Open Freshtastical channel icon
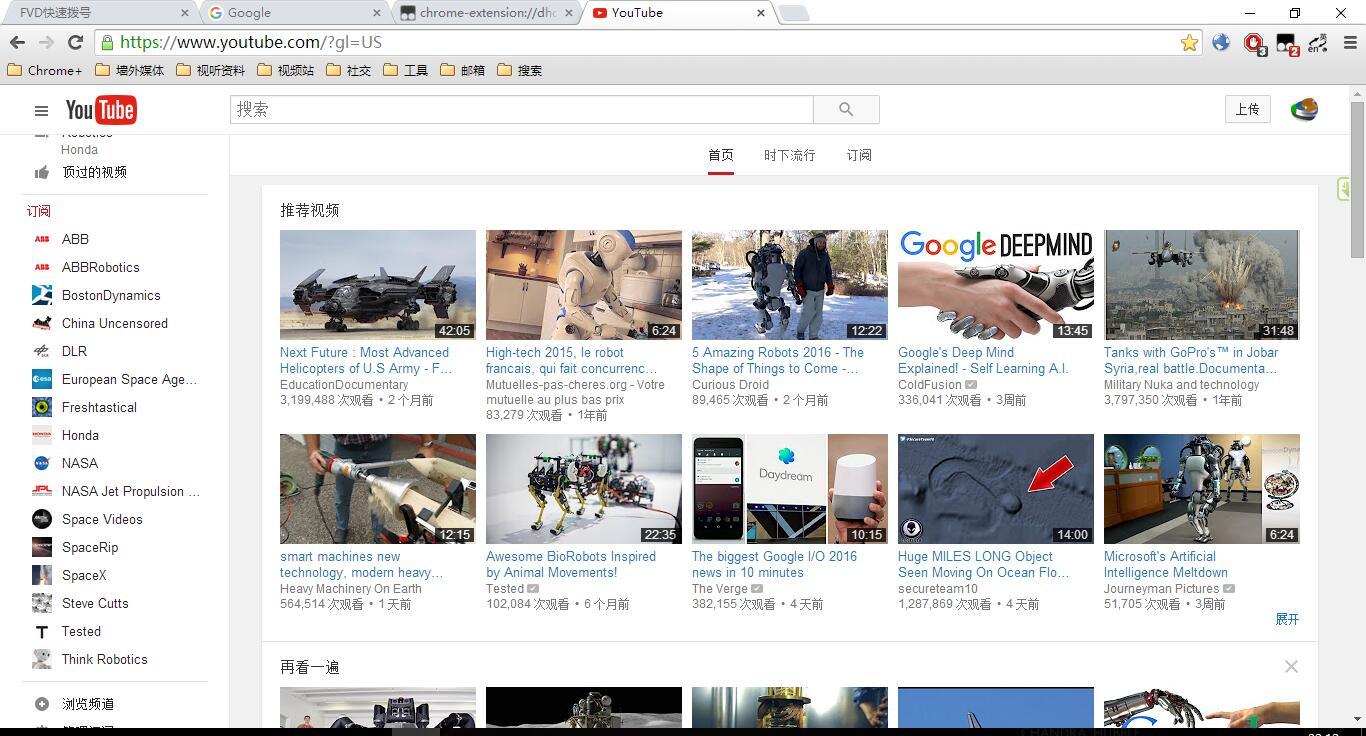1366x736 pixels. tap(42, 407)
